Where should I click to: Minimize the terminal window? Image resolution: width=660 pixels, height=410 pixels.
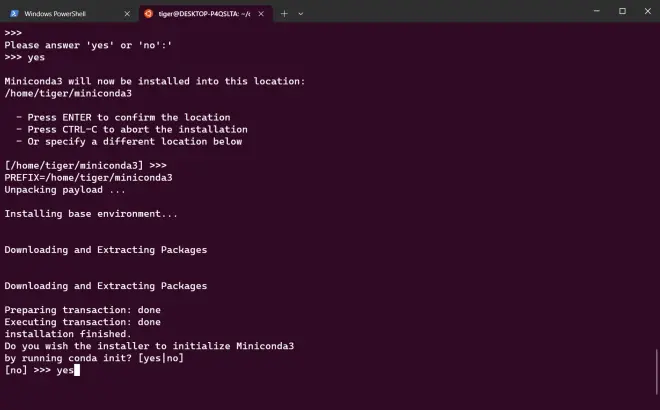coord(596,11)
